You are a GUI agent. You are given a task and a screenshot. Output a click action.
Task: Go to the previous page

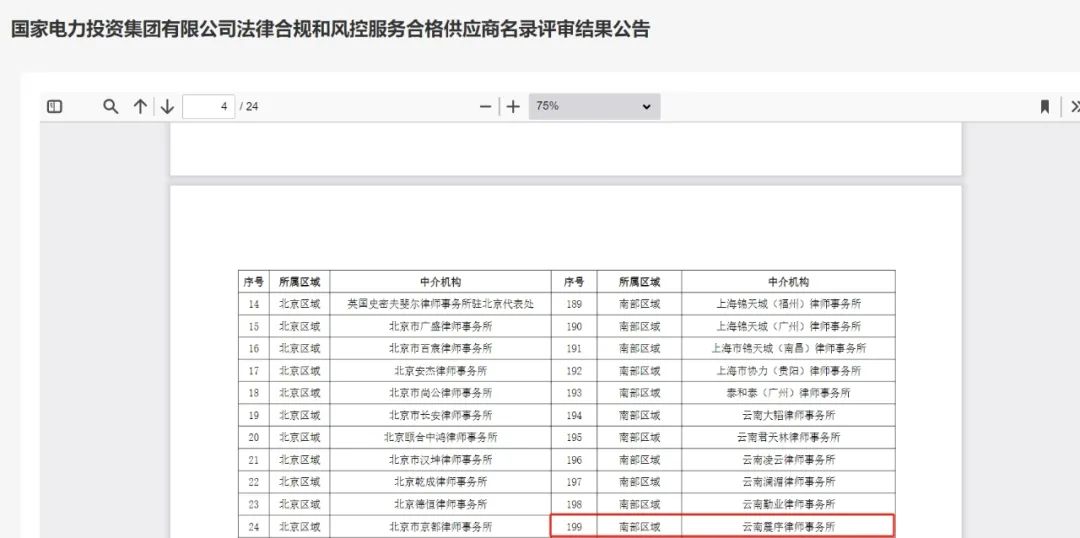point(140,107)
